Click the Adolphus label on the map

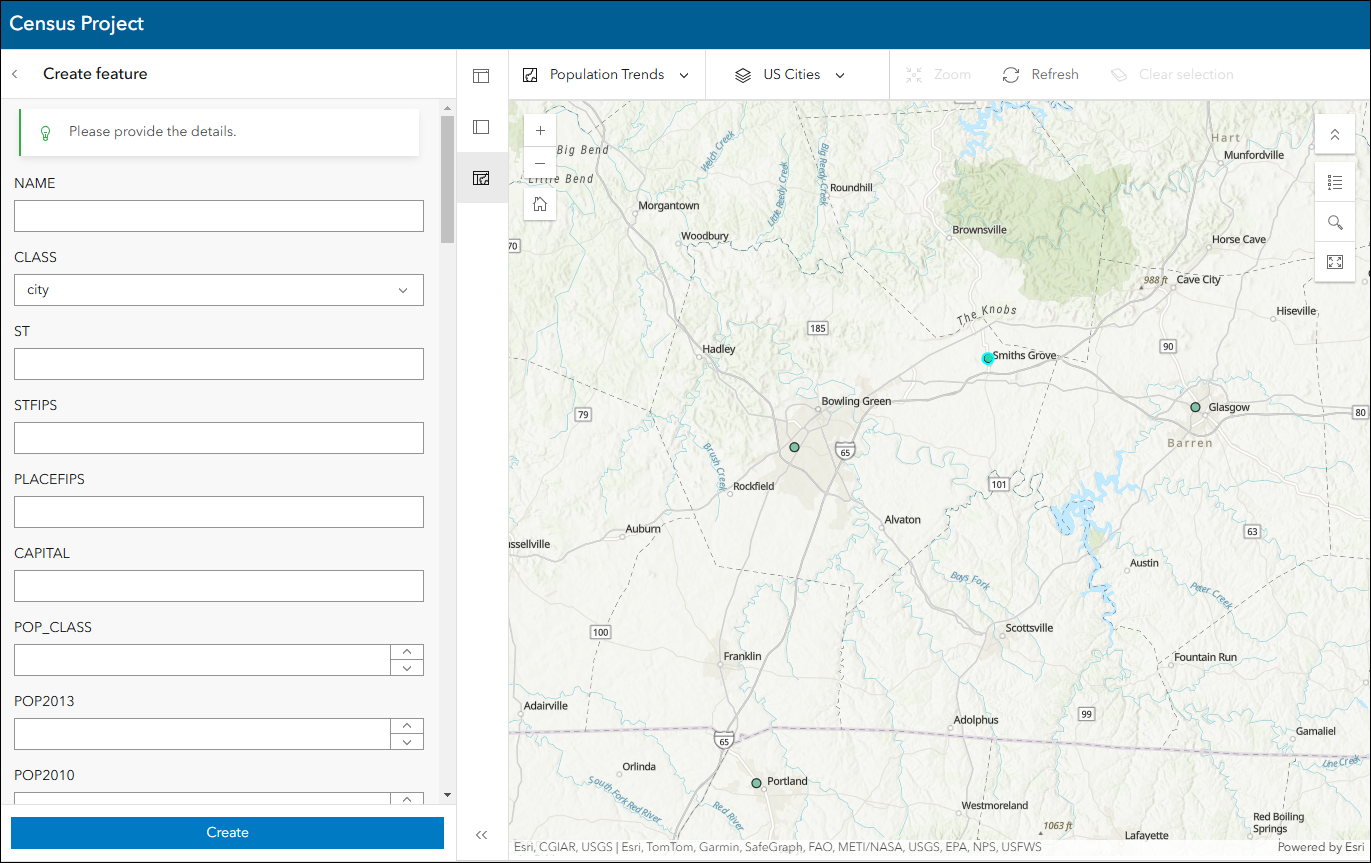976,720
